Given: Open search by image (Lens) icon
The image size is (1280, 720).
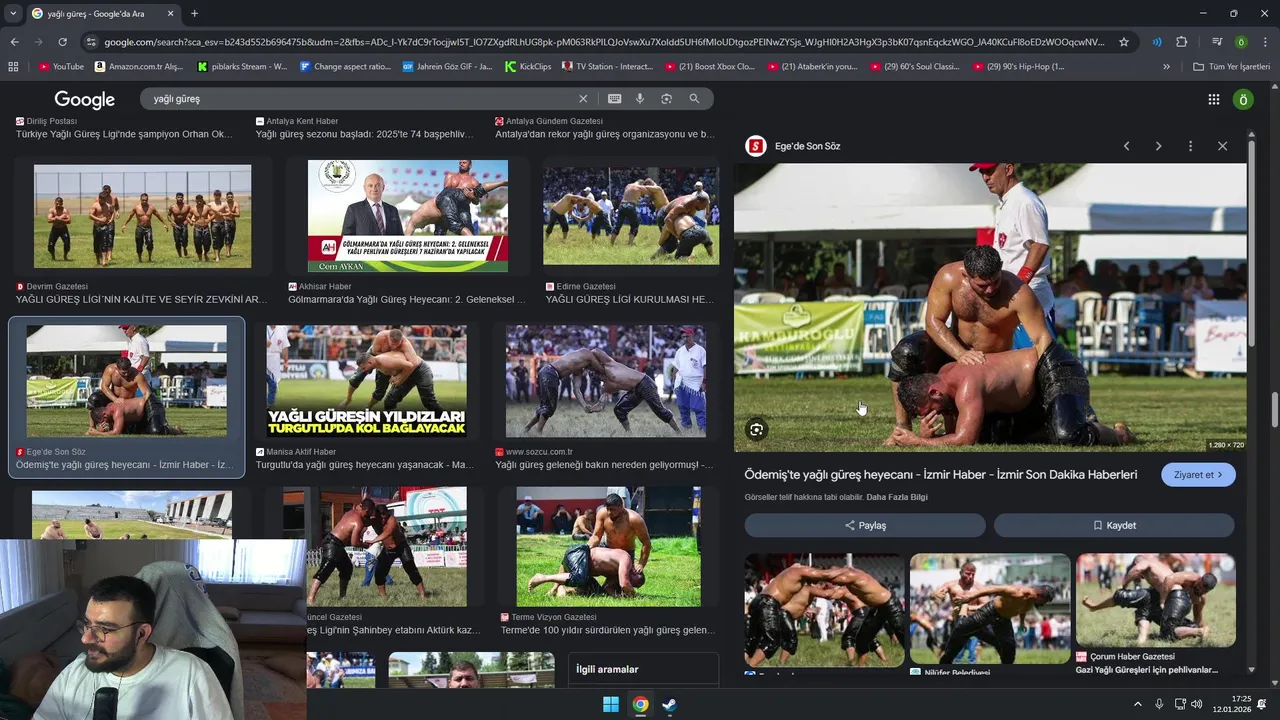Looking at the screenshot, I should [x=666, y=99].
